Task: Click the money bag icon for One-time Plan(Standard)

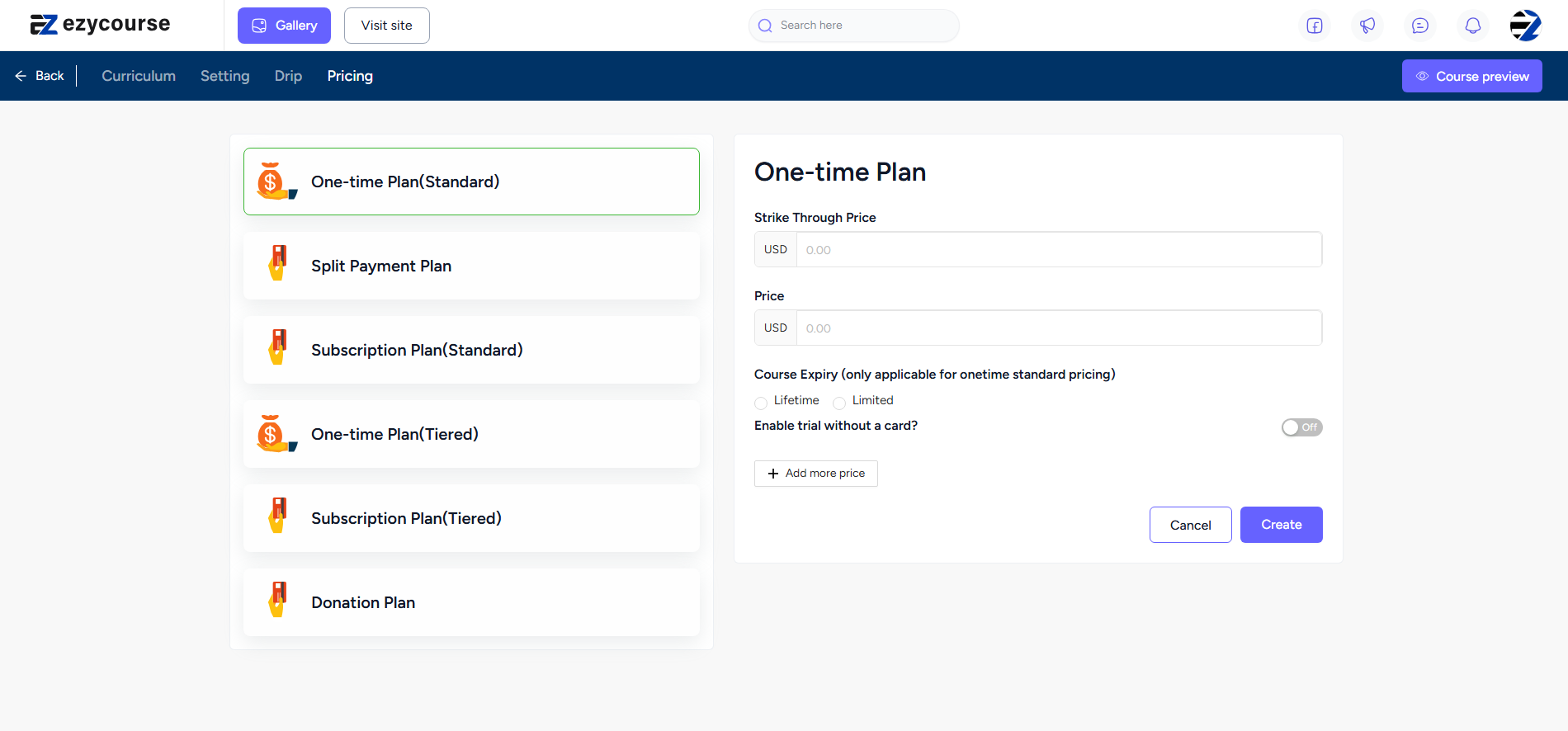Action: [276, 182]
